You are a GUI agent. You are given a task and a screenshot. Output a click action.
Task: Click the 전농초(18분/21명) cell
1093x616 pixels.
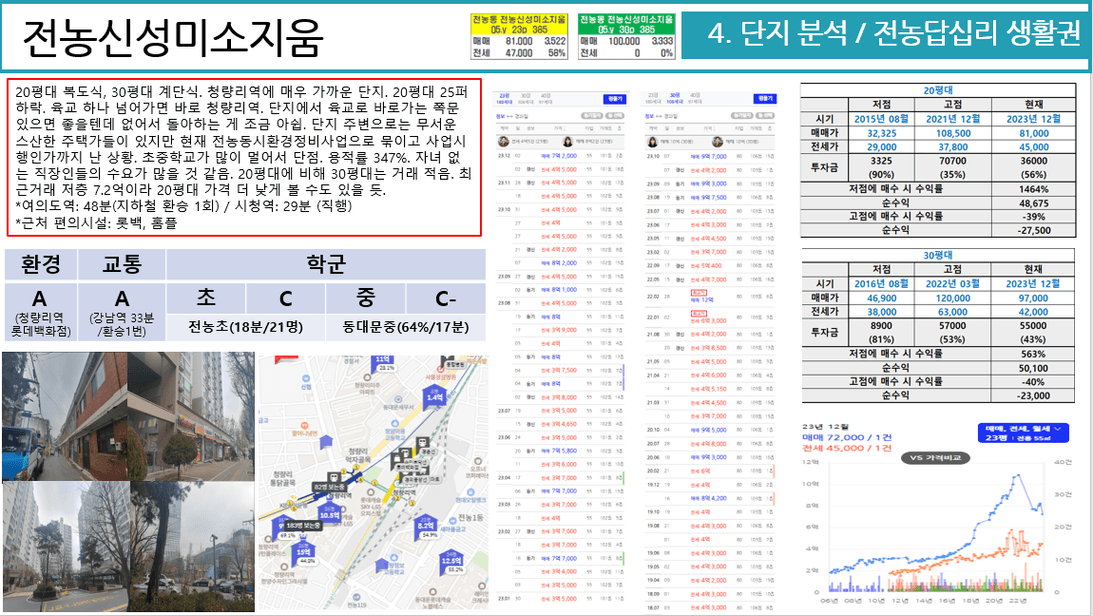pyautogui.click(x=246, y=327)
